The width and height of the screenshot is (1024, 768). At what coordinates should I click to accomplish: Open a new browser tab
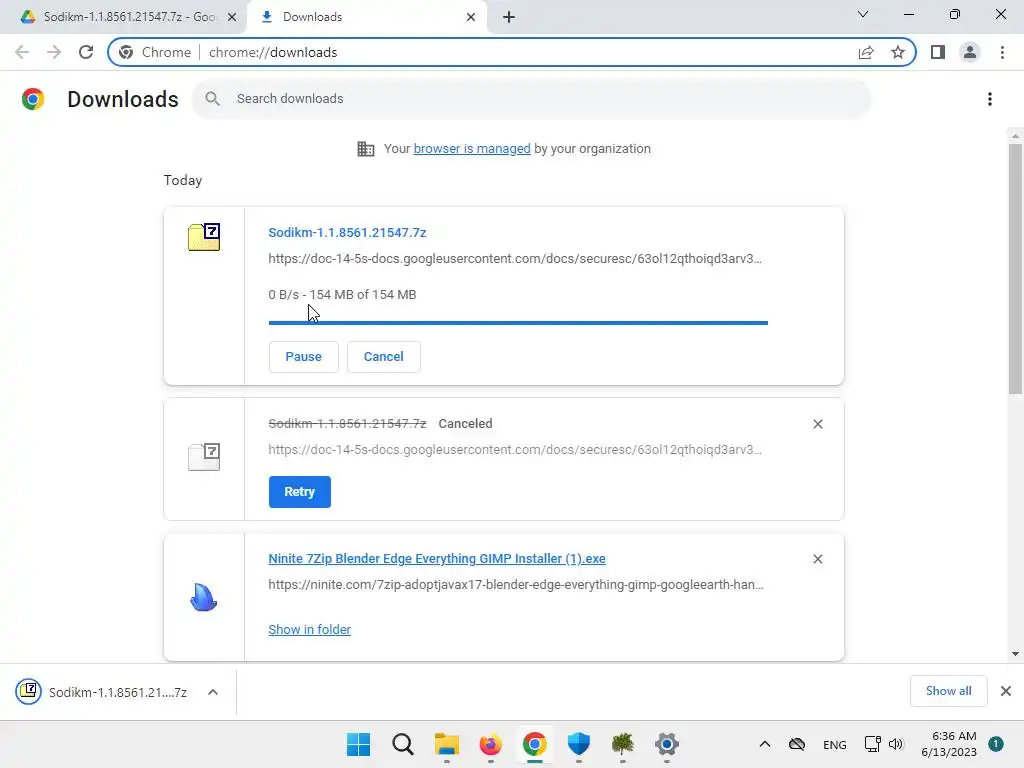click(509, 17)
